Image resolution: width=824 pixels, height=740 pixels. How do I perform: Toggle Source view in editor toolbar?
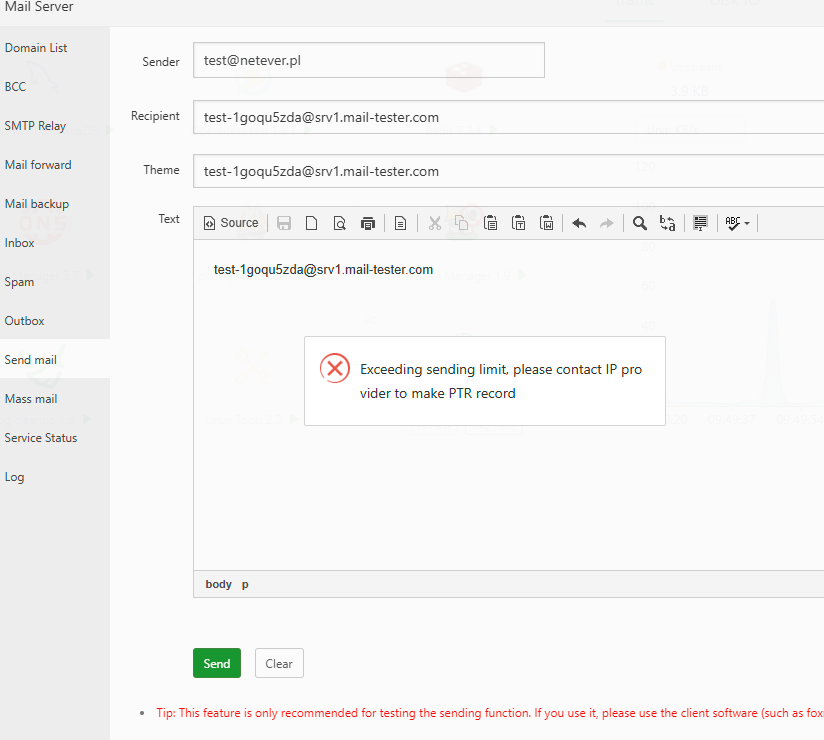[x=231, y=223]
